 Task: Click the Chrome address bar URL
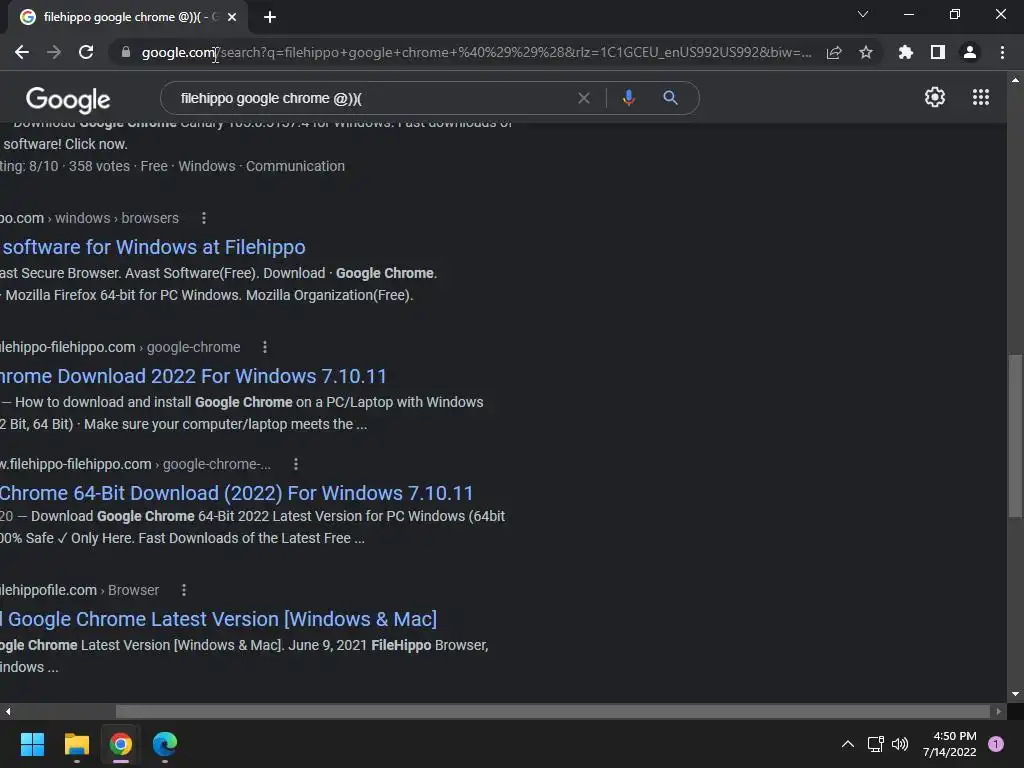coord(477,52)
